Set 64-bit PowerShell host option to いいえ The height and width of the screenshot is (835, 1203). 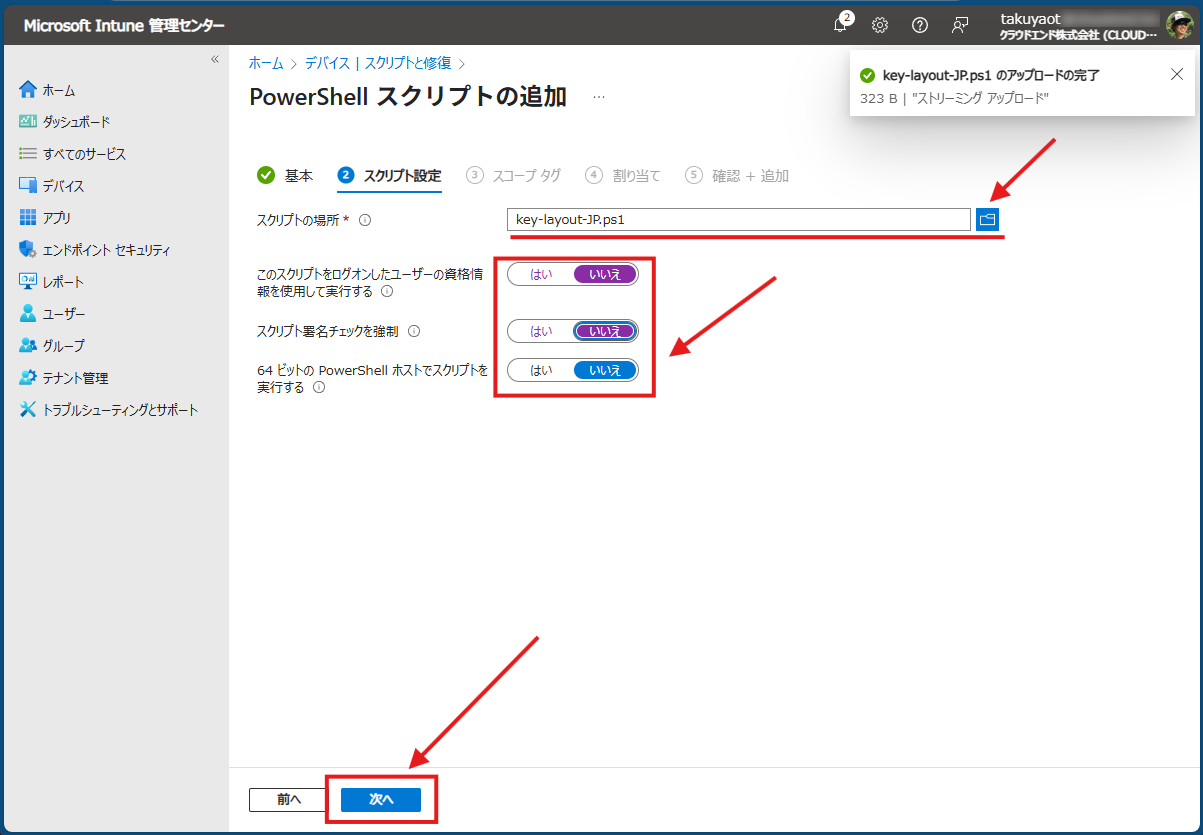click(x=605, y=370)
